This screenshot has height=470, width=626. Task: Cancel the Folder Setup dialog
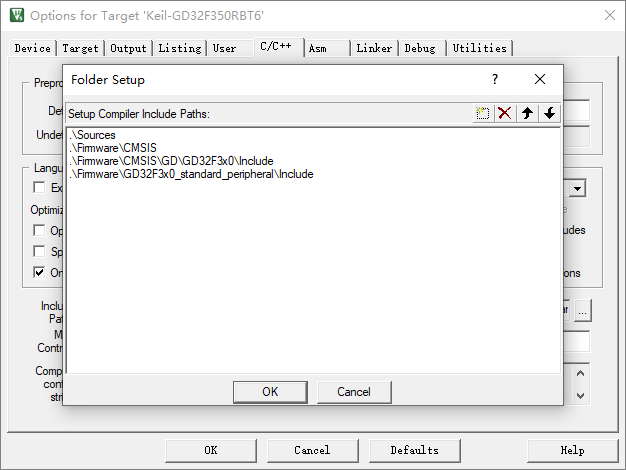pyautogui.click(x=354, y=392)
